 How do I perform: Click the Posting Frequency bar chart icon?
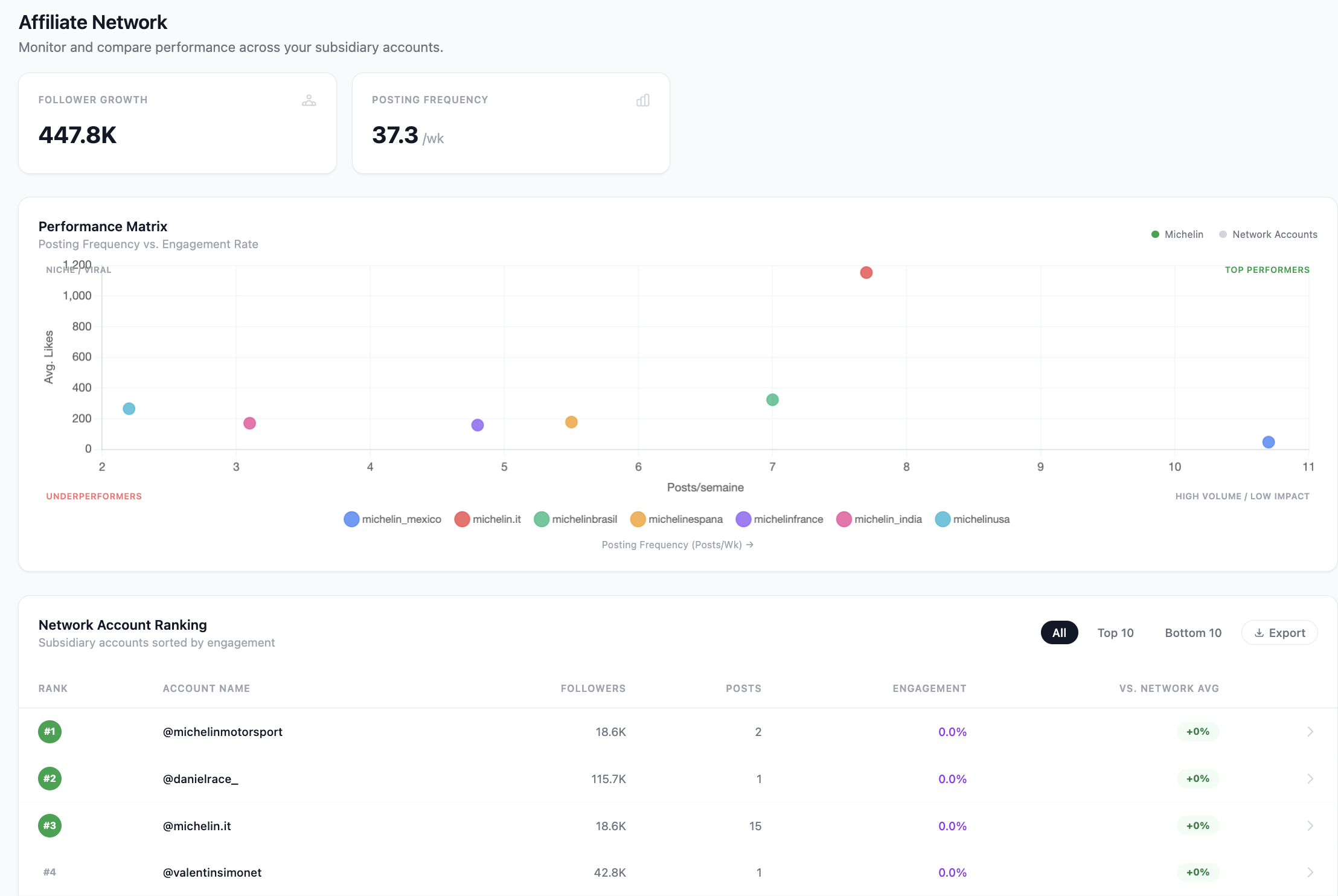643,100
